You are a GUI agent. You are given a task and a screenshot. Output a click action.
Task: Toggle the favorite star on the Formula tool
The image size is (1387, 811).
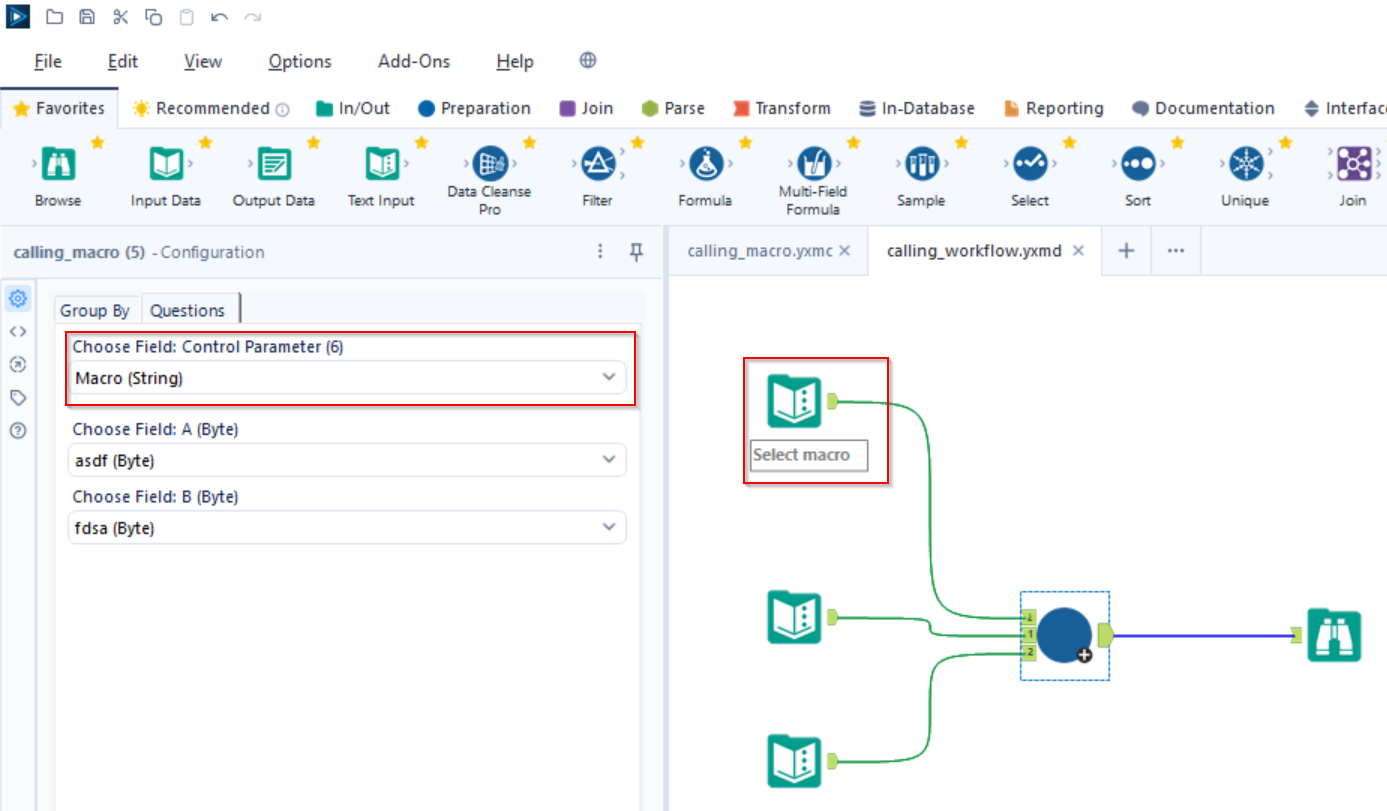pos(746,142)
